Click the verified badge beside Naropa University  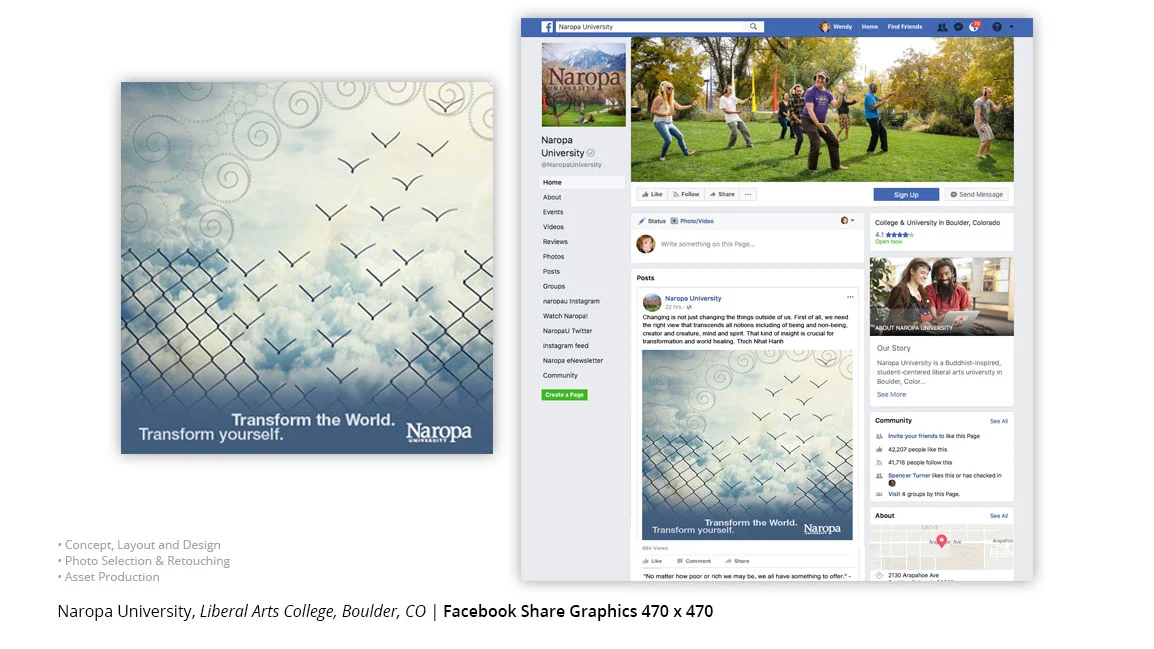point(591,153)
